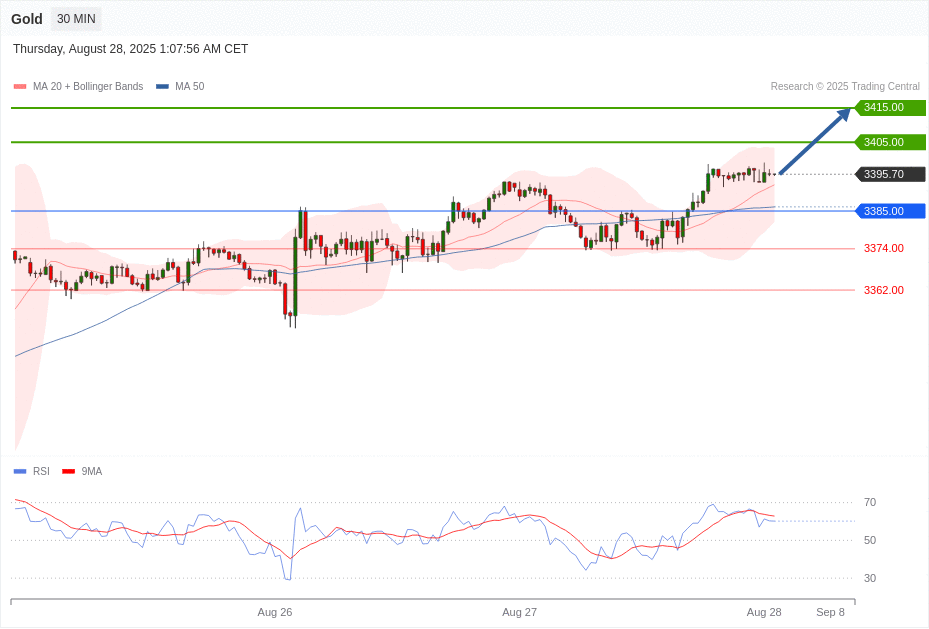
Task: Click the 3362.00 red support label
Action: click(884, 290)
